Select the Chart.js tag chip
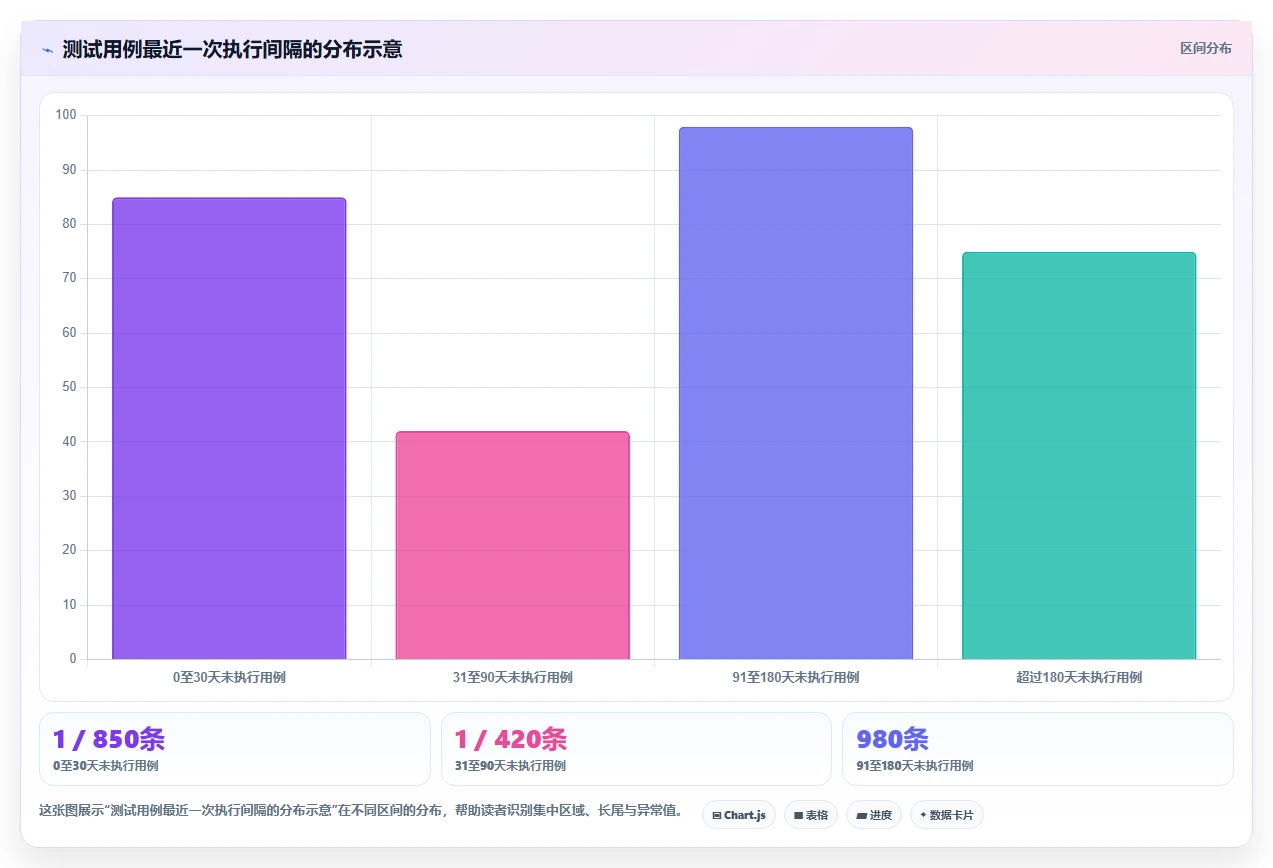Image resolution: width=1273 pixels, height=868 pixels. [x=739, y=815]
